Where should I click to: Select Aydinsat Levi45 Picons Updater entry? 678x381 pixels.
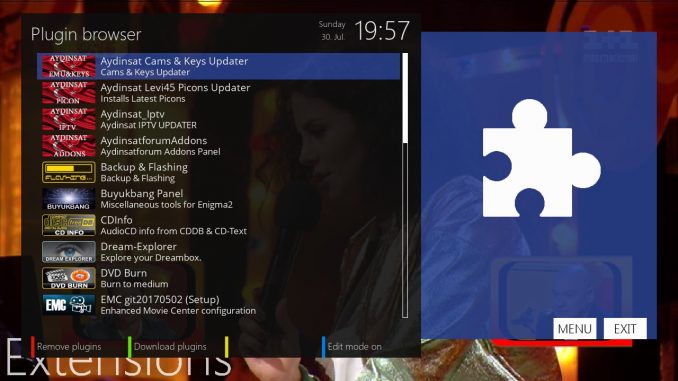coord(218,93)
